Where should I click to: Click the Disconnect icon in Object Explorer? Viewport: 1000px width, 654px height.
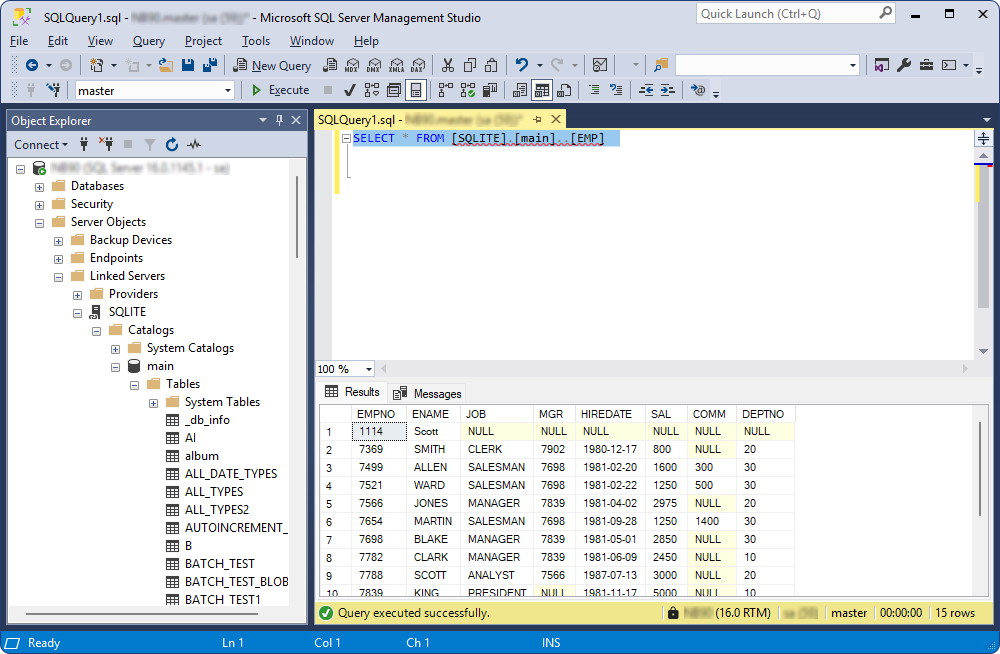pyautogui.click(x=104, y=144)
